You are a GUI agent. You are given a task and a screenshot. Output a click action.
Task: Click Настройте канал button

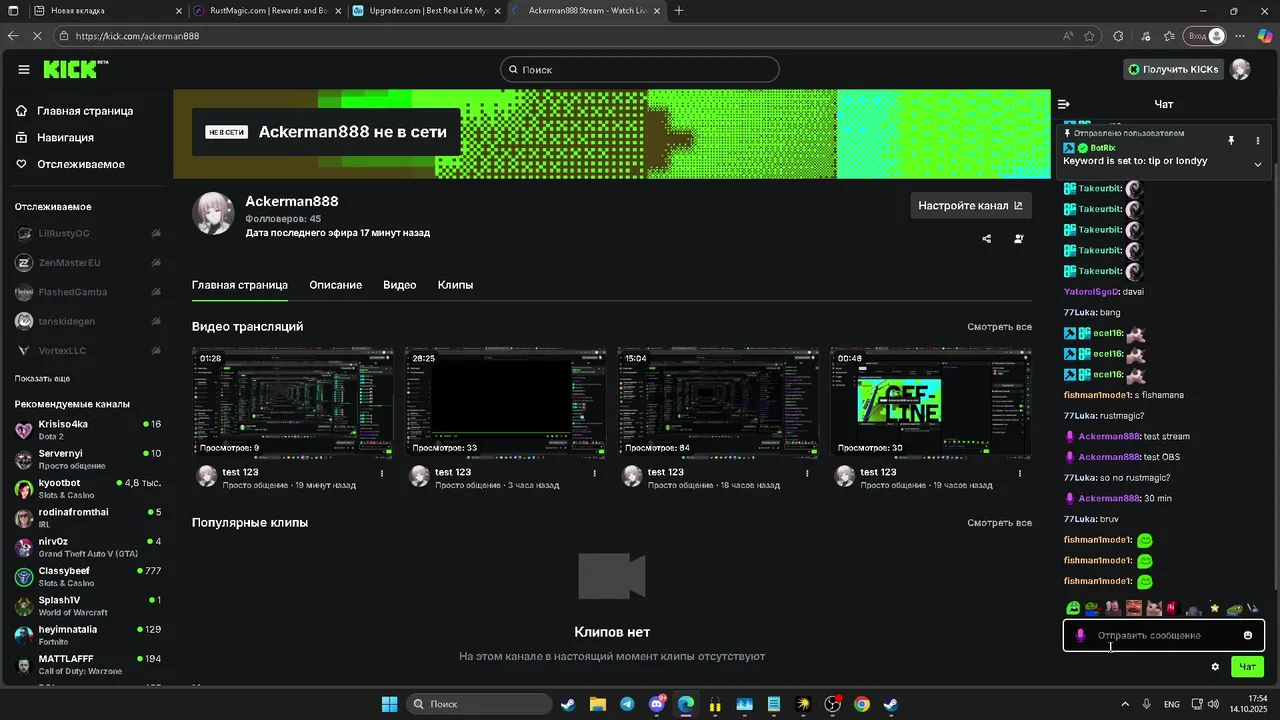click(971, 206)
